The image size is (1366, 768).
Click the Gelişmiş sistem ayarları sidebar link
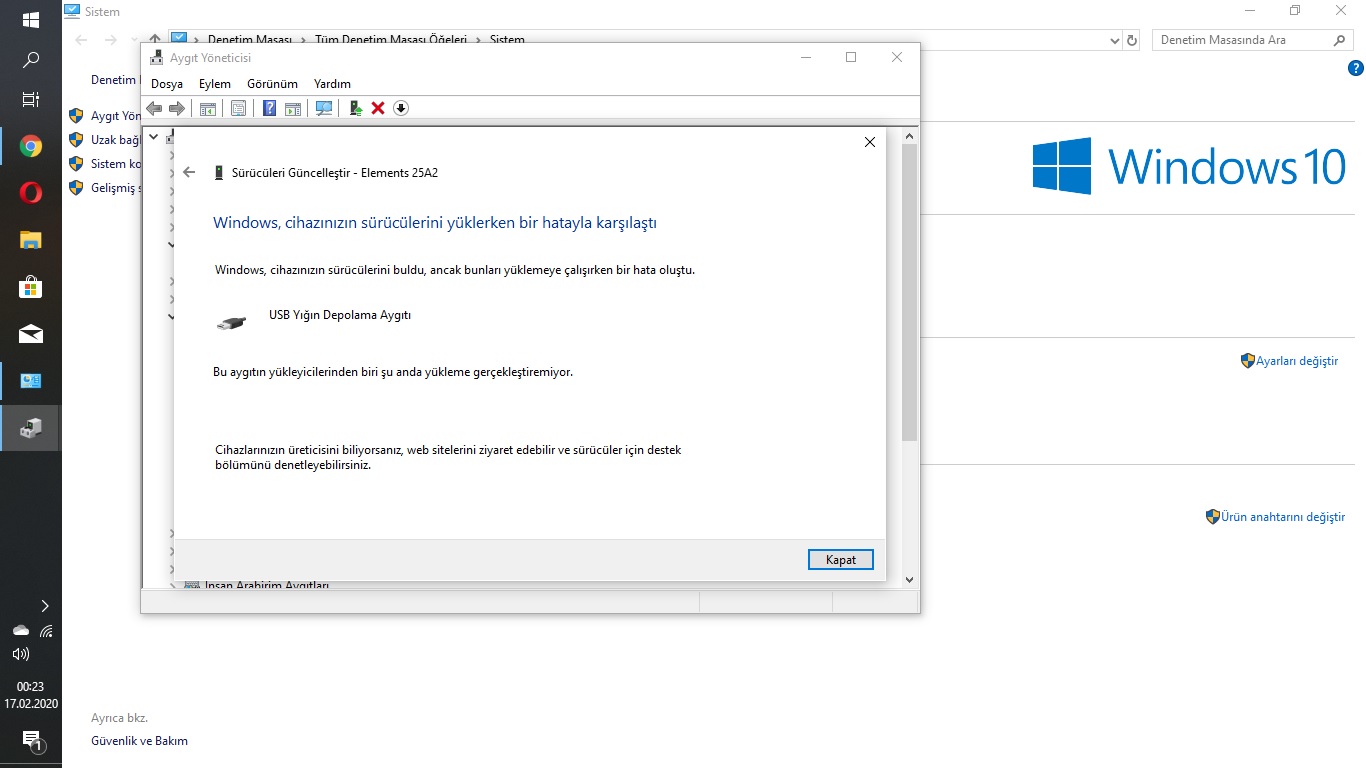click(115, 188)
